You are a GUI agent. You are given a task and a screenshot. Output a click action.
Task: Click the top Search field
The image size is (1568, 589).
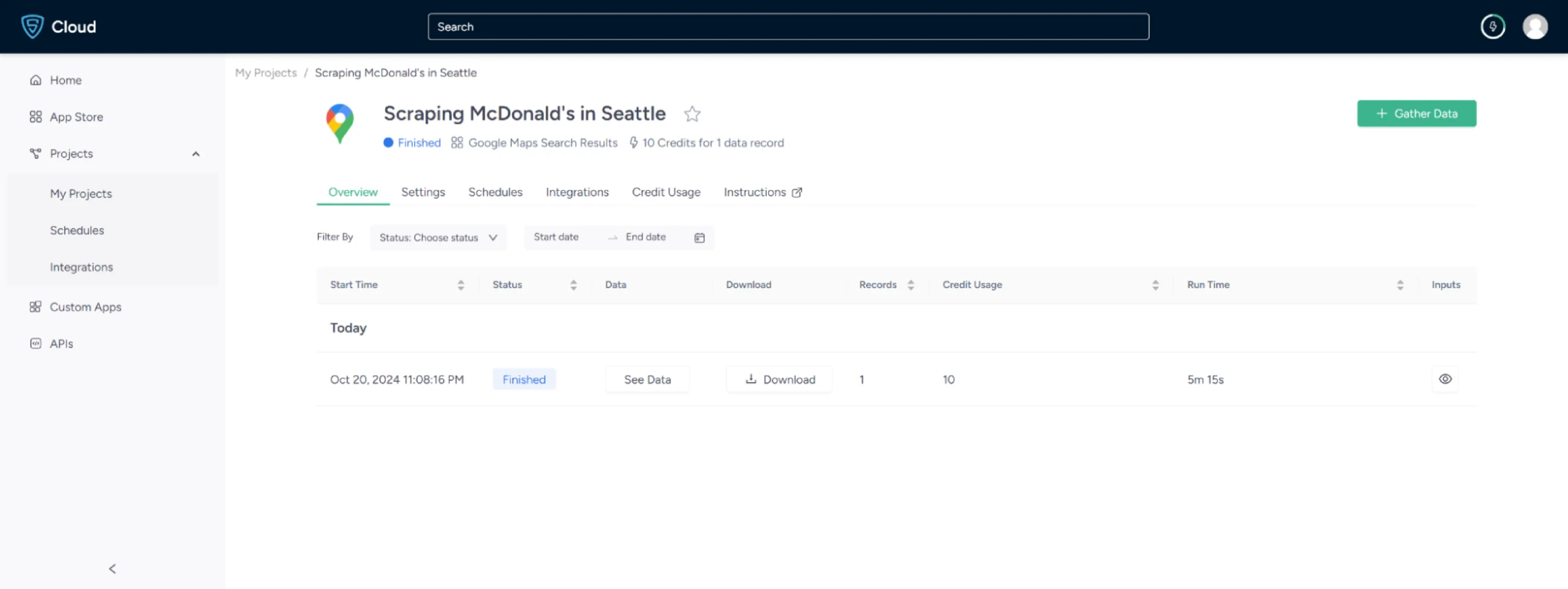(x=788, y=27)
